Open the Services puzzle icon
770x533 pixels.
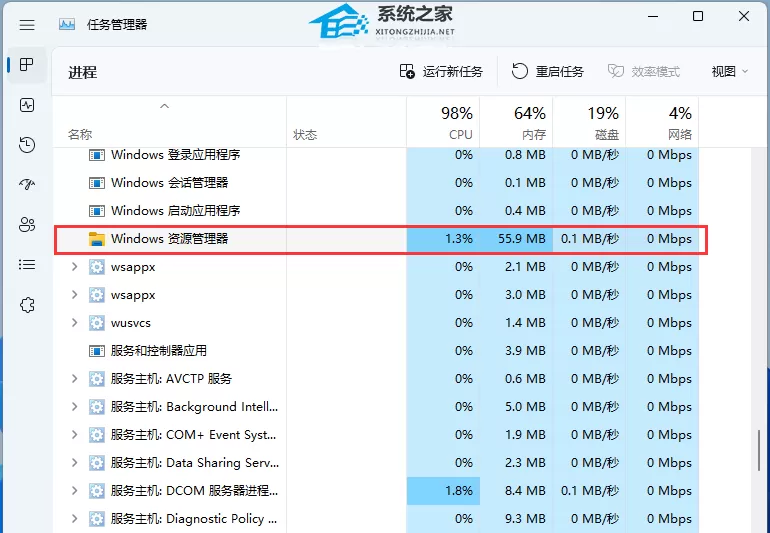tap(27, 305)
